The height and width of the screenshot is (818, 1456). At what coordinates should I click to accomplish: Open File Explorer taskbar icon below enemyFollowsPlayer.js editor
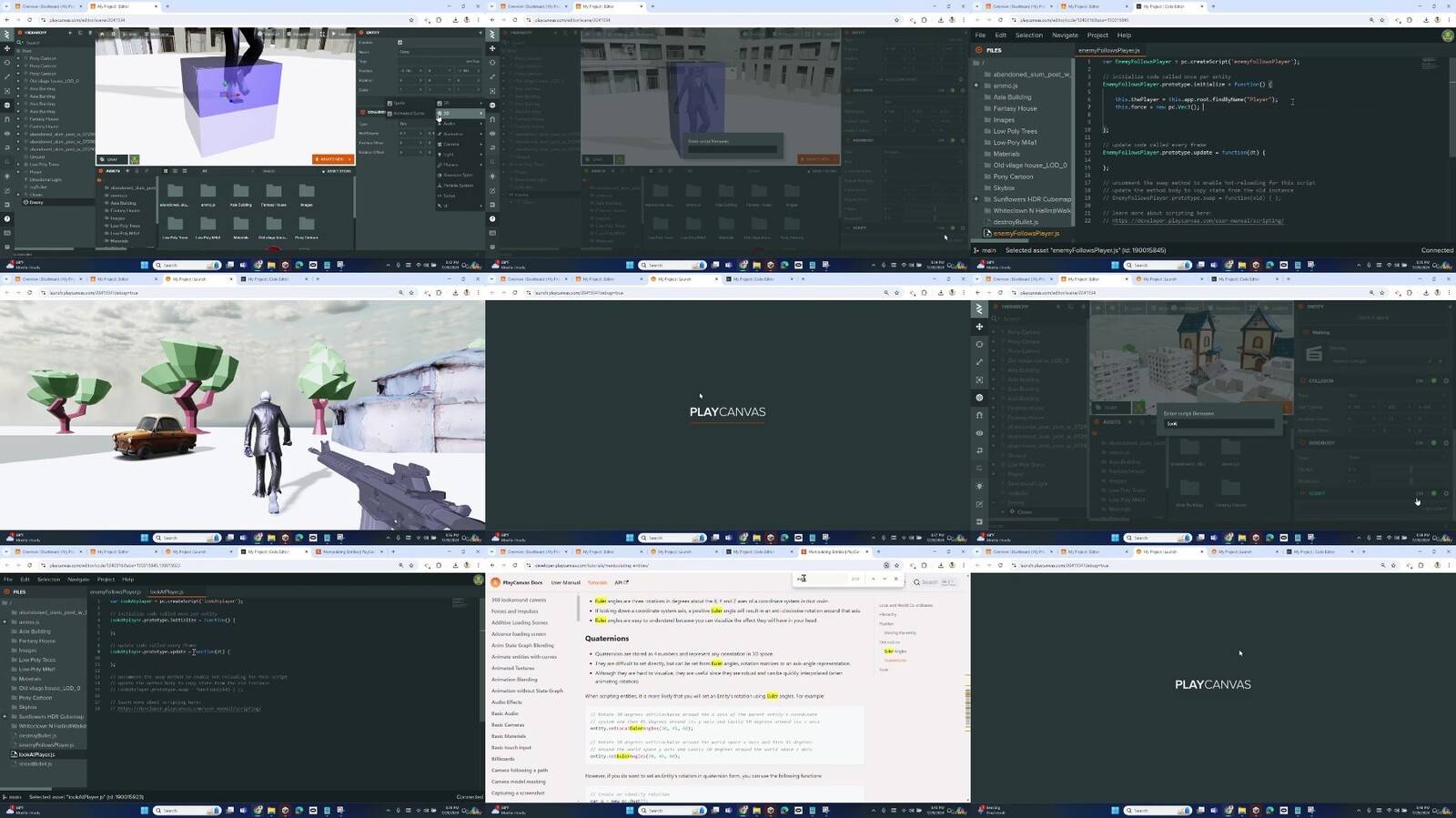click(x=1242, y=265)
